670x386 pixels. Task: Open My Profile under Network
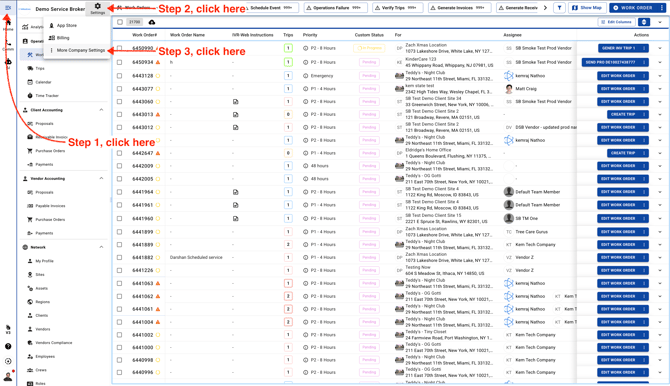coord(44,261)
